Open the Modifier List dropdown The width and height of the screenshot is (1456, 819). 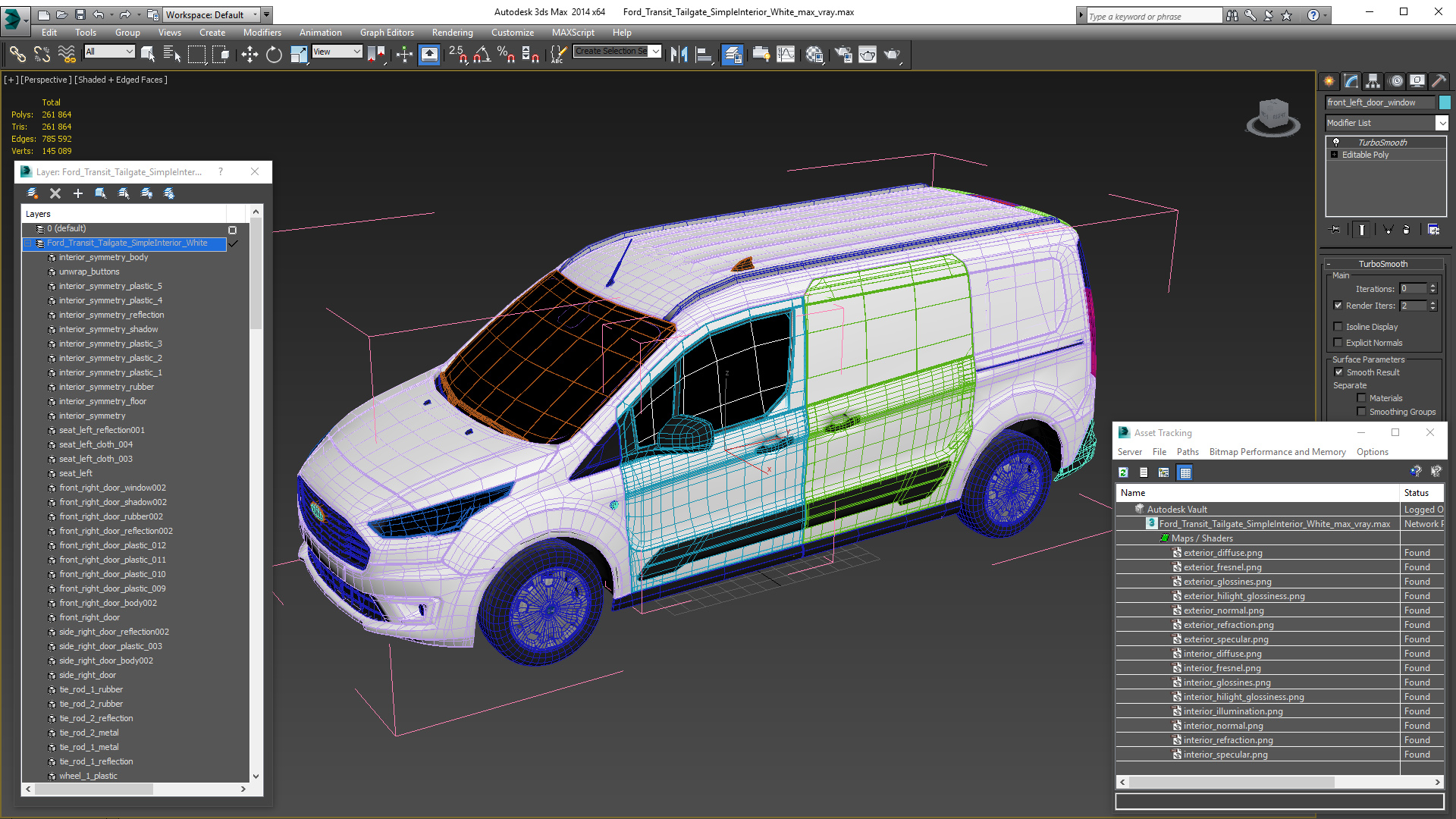[1442, 123]
